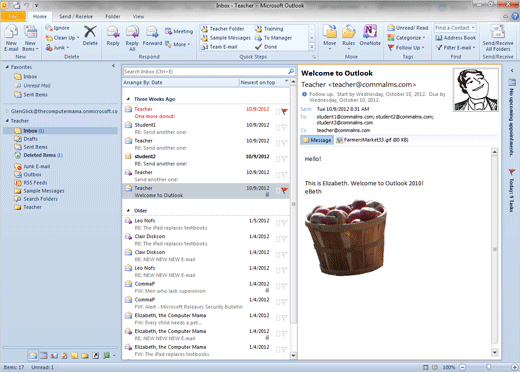
Task: Switch to the Home ribbon tab
Action: (40, 16)
